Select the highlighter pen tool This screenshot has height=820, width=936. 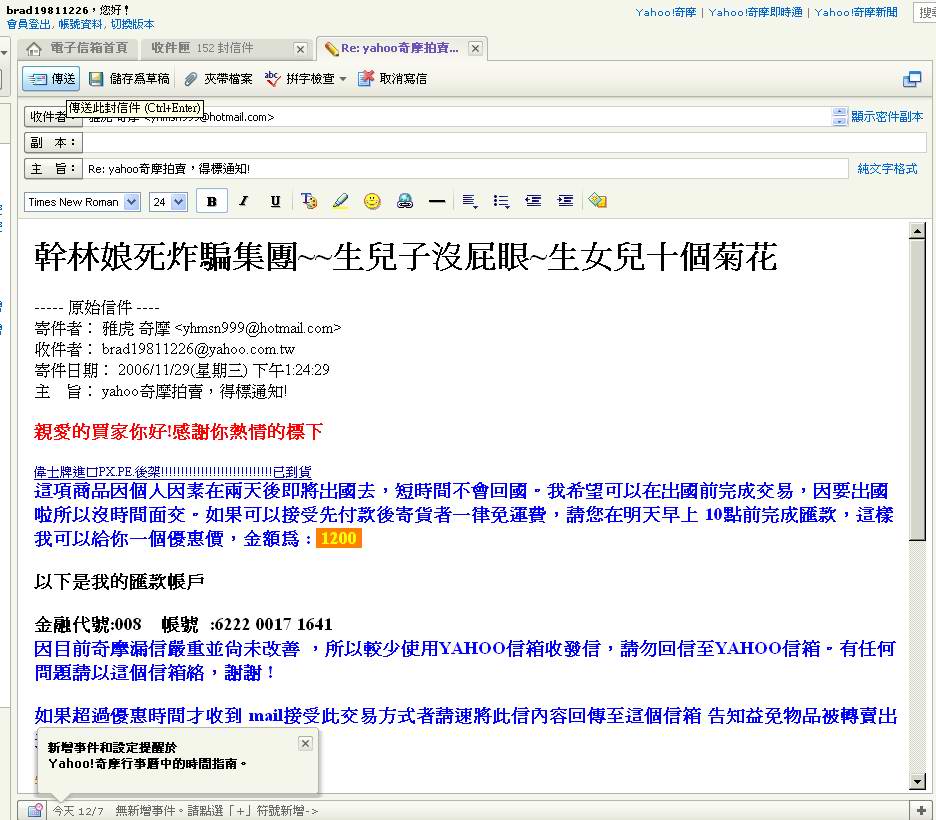(340, 201)
